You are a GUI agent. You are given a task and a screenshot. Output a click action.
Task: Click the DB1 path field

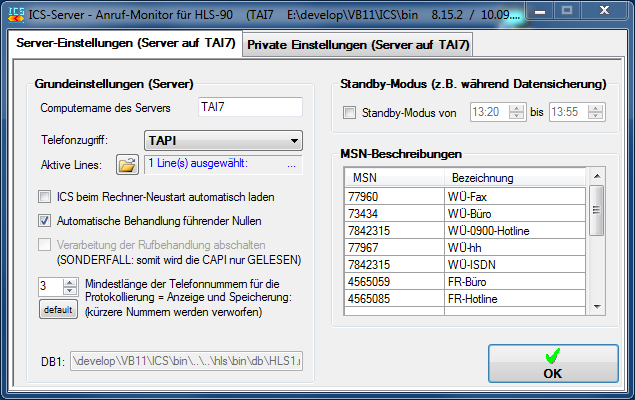coord(187,360)
